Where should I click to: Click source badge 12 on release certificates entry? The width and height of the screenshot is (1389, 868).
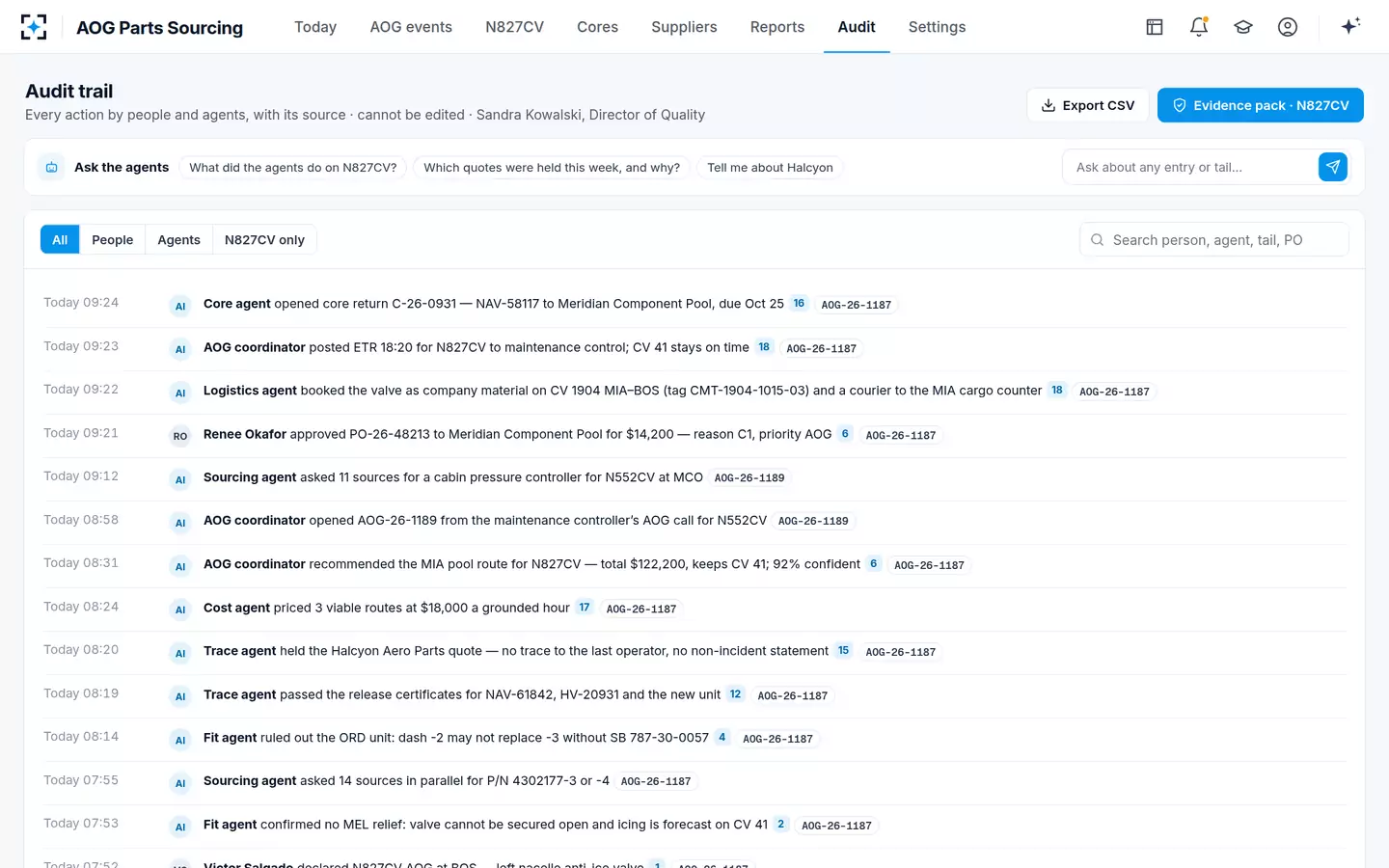click(x=735, y=693)
